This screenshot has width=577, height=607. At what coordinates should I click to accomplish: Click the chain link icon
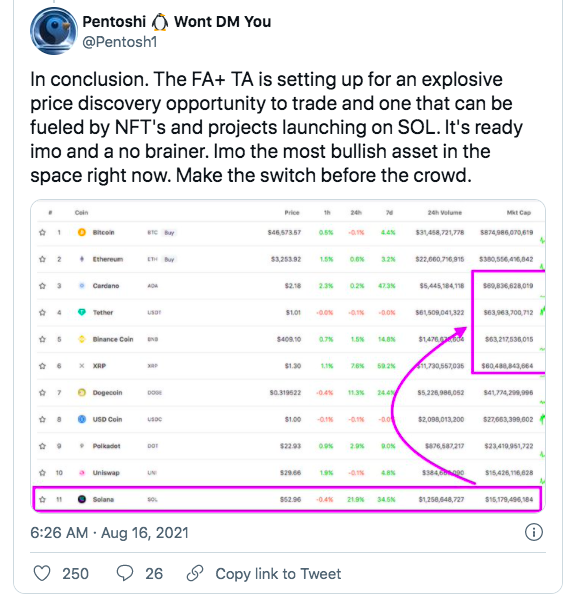195,573
